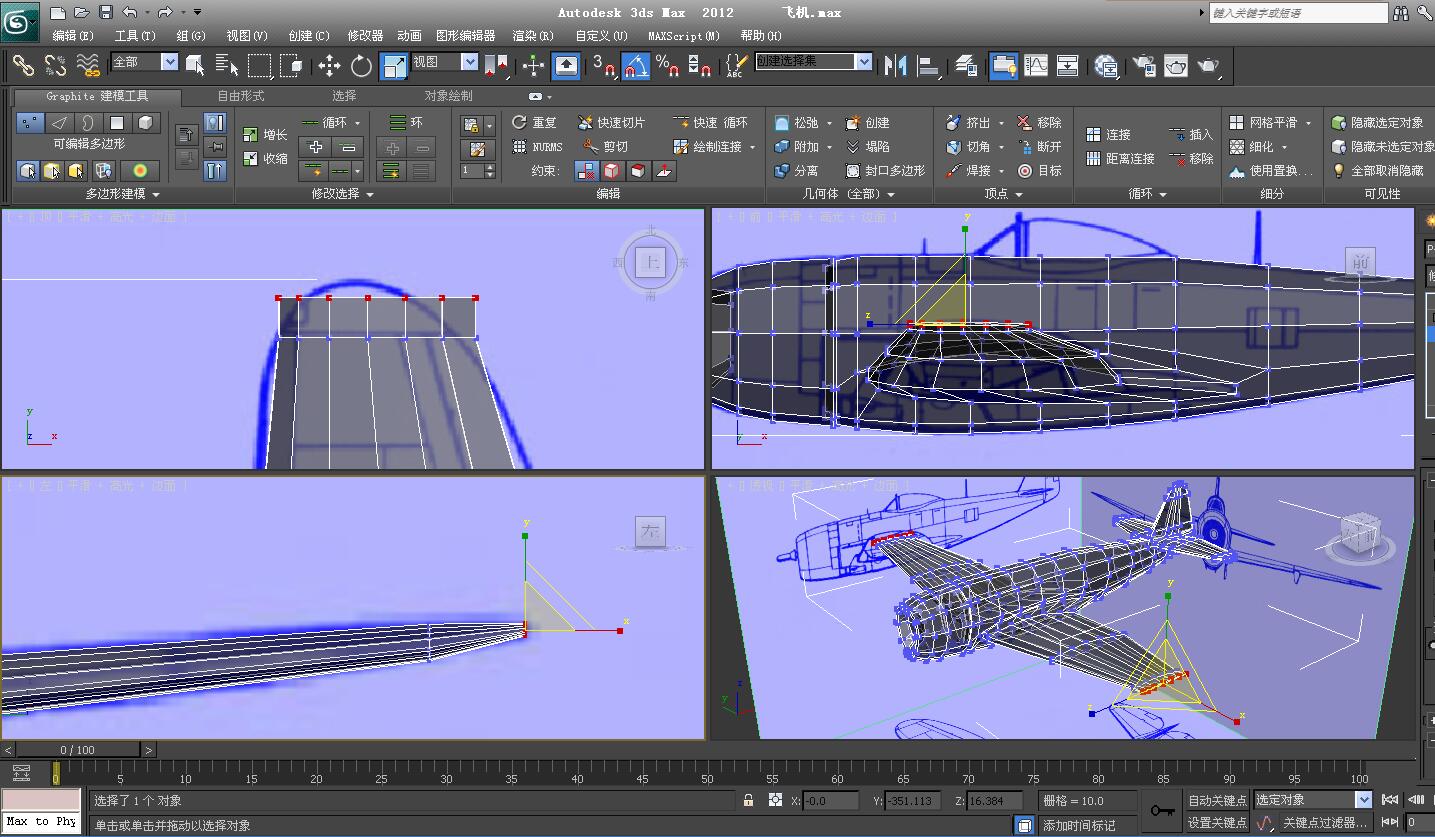The height and width of the screenshot is (837, 1435).
Task: Click the Weld (焊接) tool
Action: pos(970,171)
